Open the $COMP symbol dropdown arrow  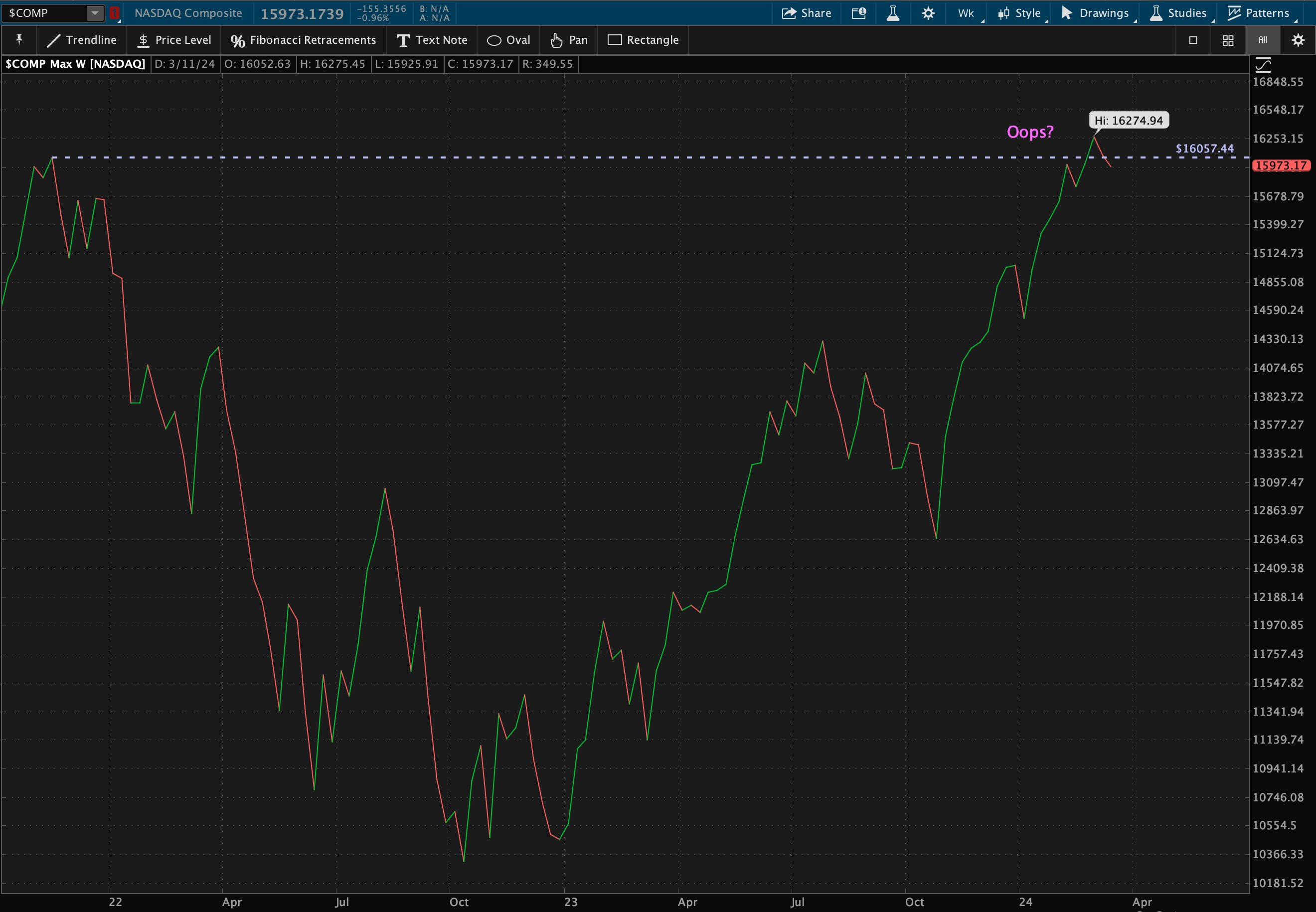[95, 13]
